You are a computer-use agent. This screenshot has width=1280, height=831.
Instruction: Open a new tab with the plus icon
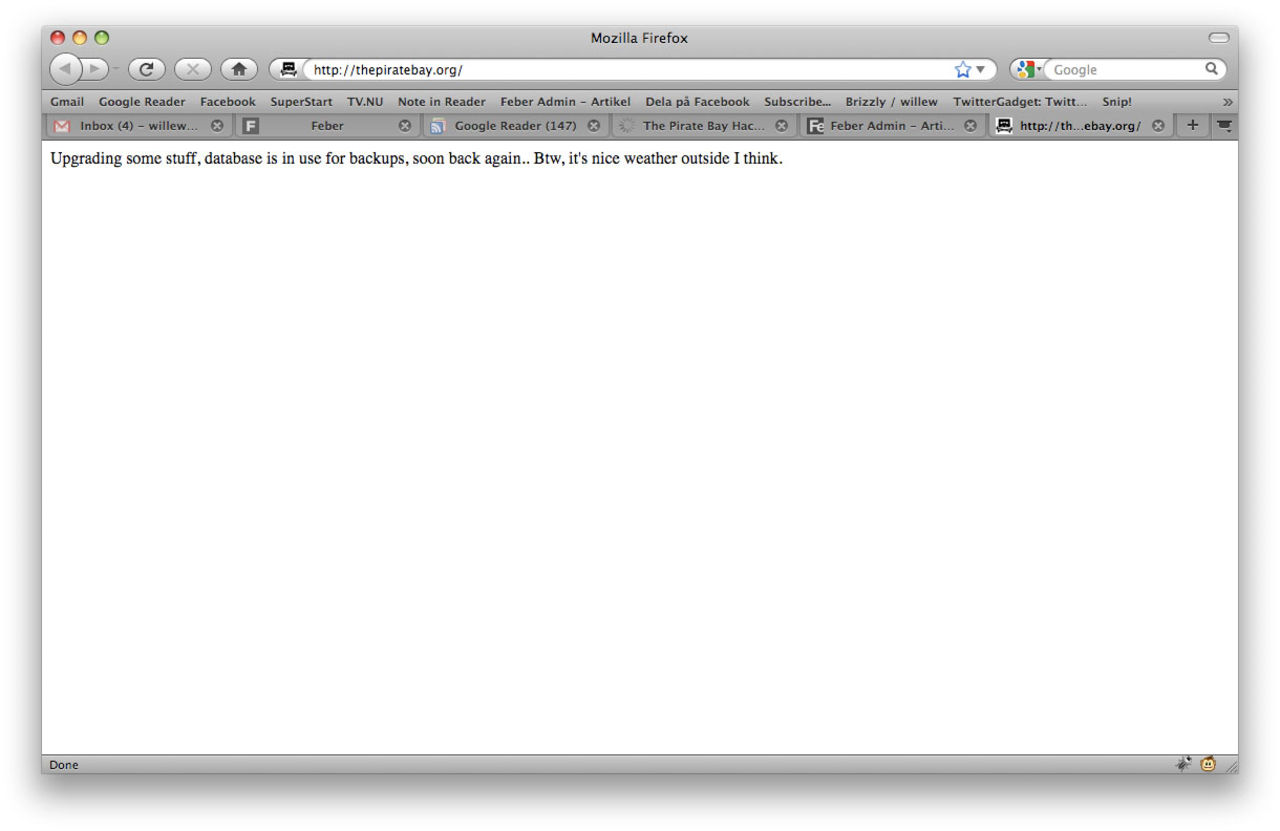click(x=1191, y=125)
